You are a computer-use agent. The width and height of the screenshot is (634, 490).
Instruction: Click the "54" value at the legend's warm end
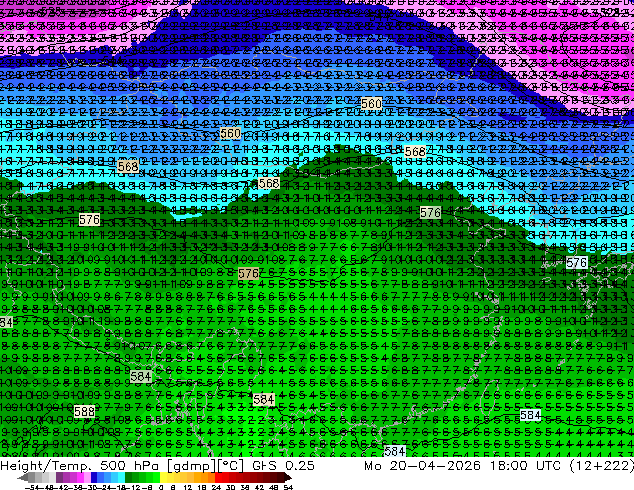(x=288, y=487)
